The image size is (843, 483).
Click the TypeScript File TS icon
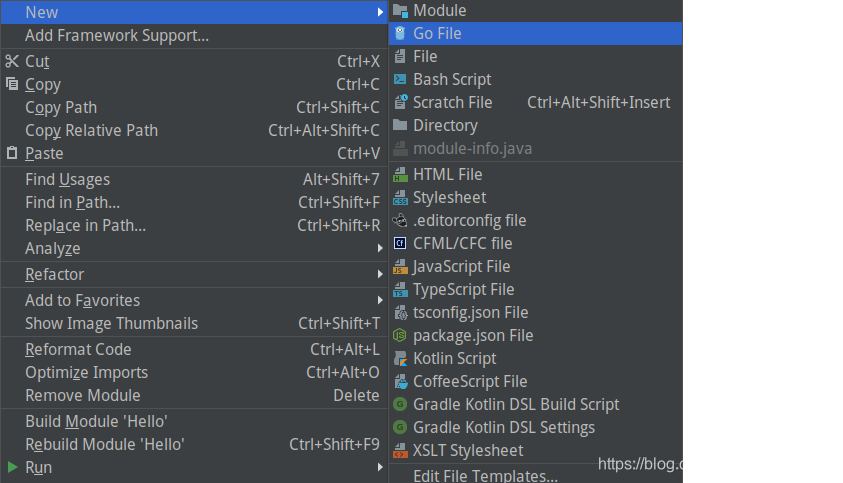[x=400, y=289]
